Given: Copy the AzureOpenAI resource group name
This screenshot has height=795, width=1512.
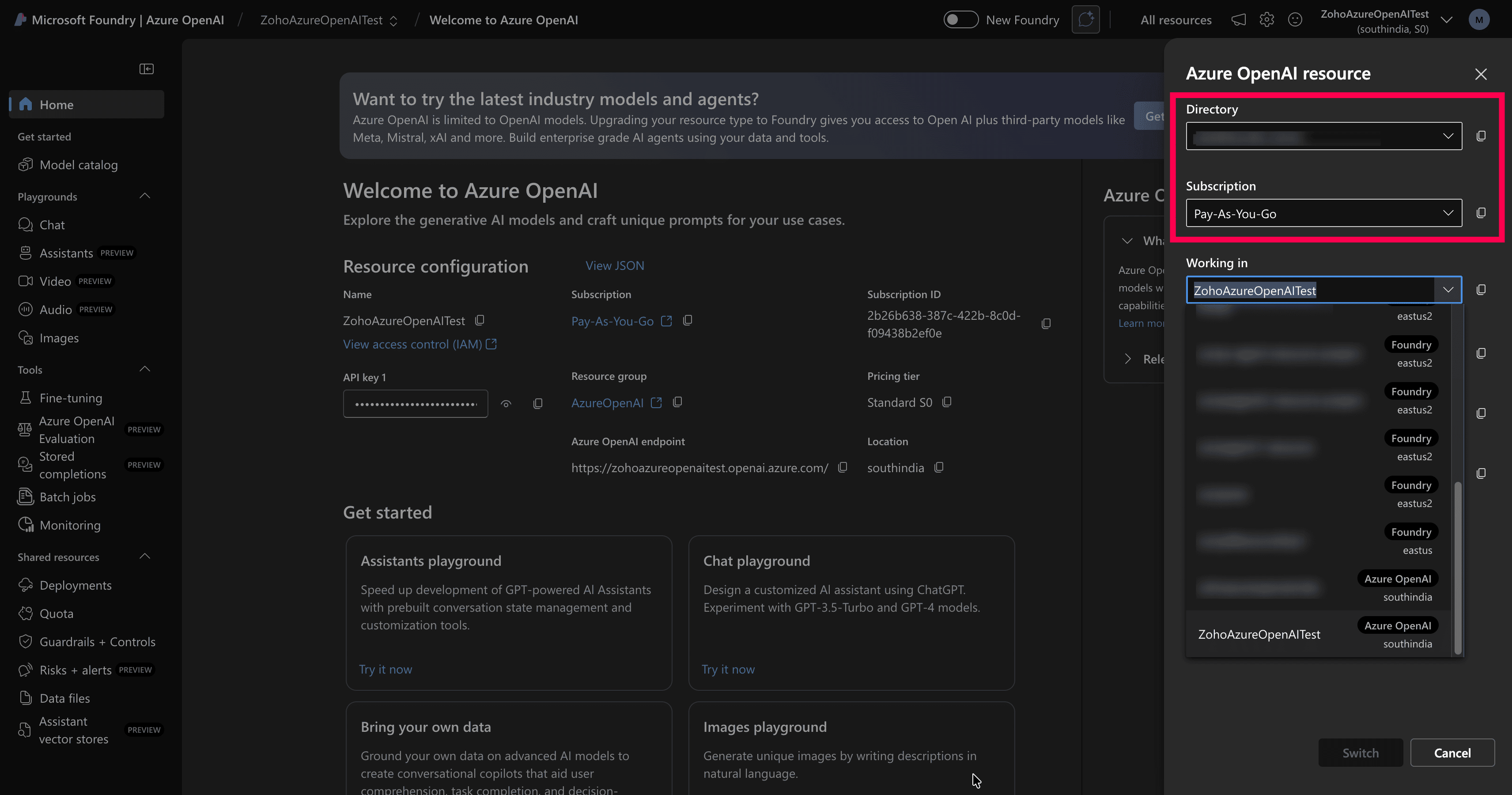Looking at the screenshot, I should click(x=677, y=402).
